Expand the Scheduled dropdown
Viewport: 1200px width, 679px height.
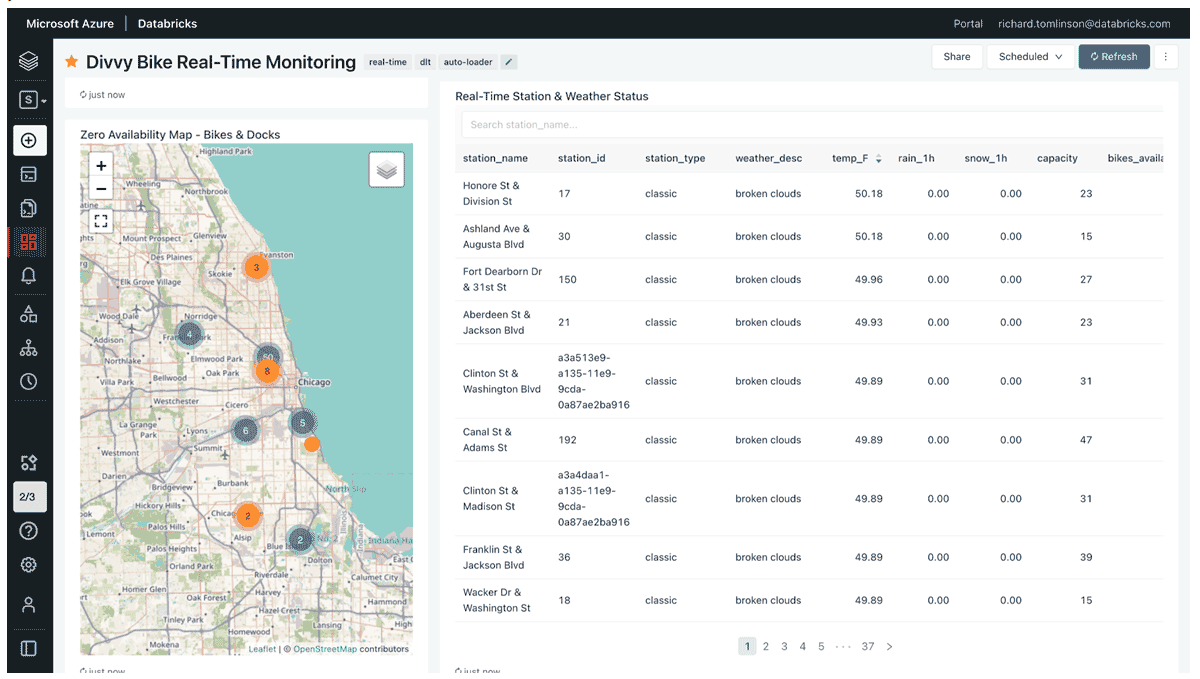pos(1030,57)
